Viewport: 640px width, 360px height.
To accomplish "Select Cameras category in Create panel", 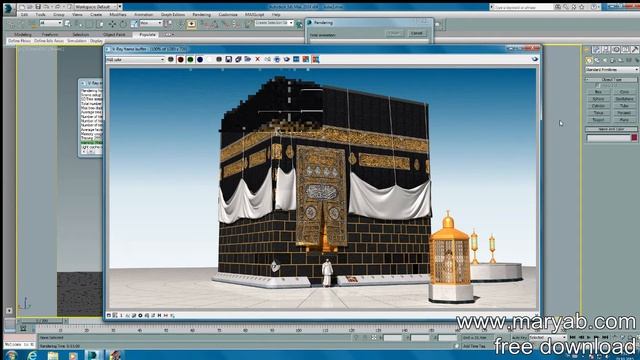I will click(612, 60).
